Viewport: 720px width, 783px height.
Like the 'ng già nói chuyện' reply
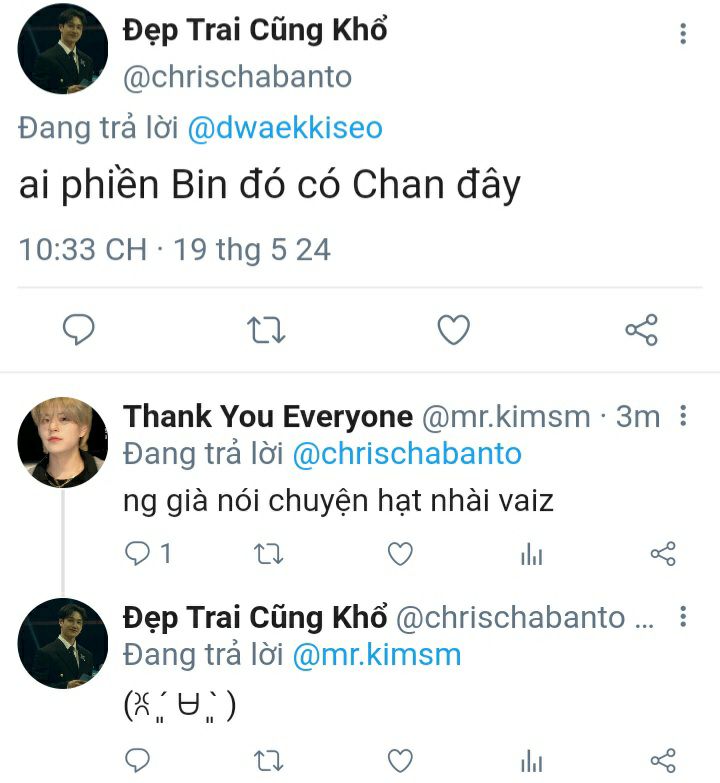[400, 554]
